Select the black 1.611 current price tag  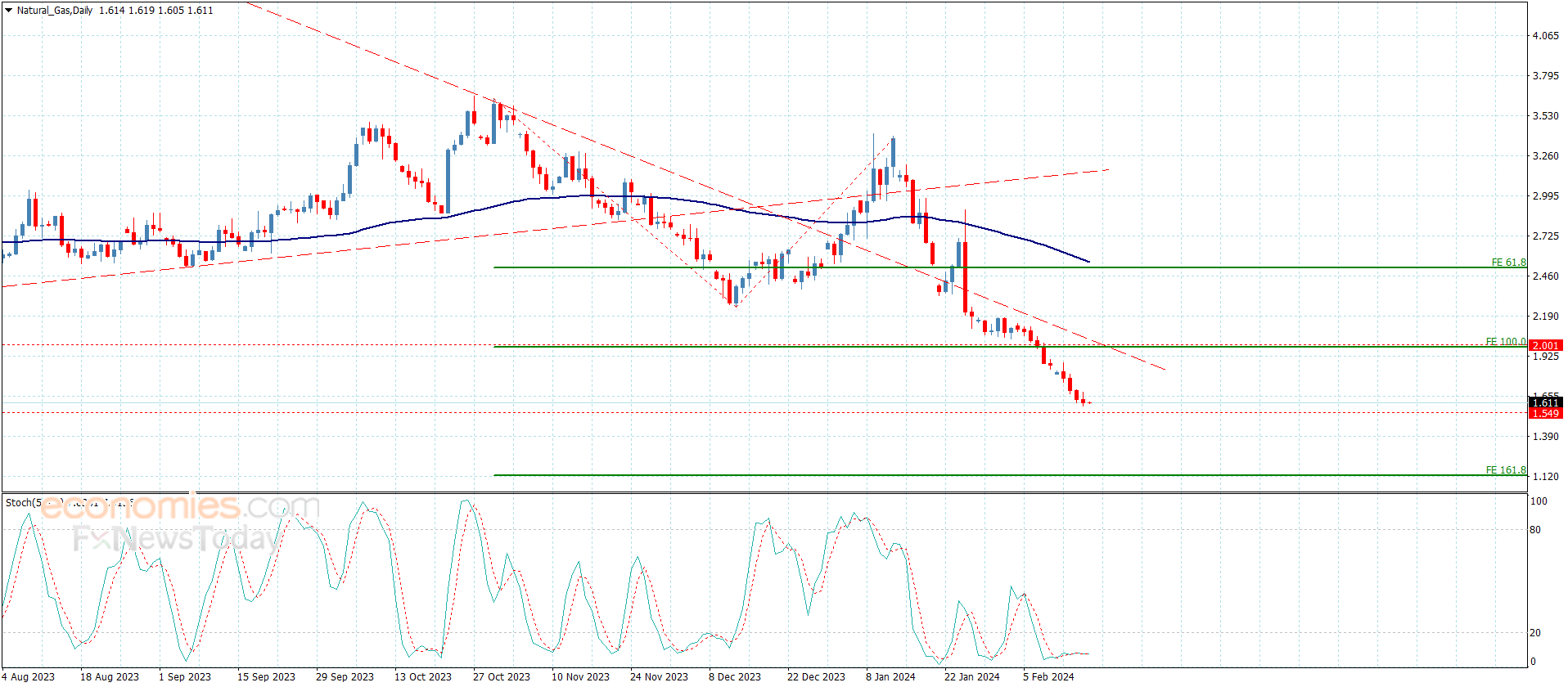[1545, 402]
